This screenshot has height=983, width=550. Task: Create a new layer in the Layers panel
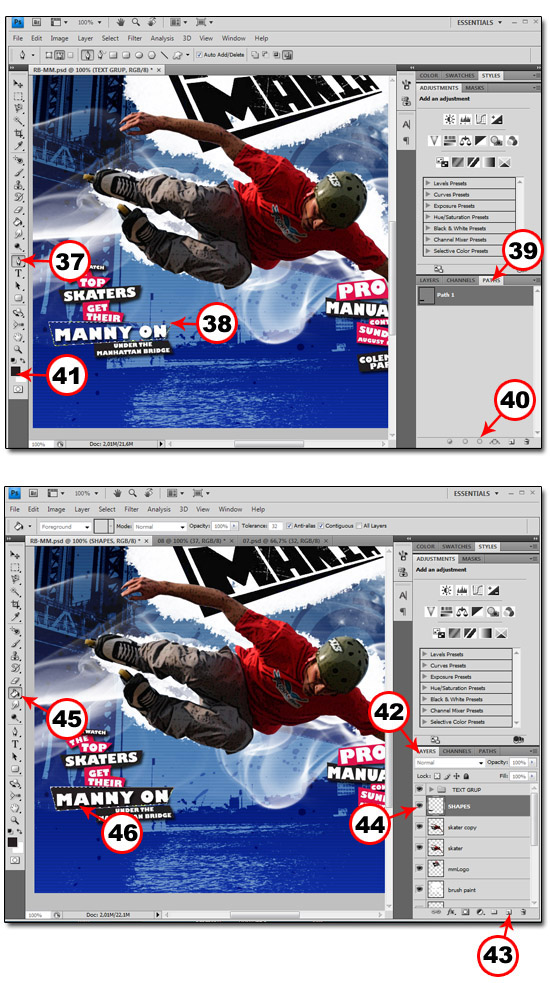click(509, 912)
